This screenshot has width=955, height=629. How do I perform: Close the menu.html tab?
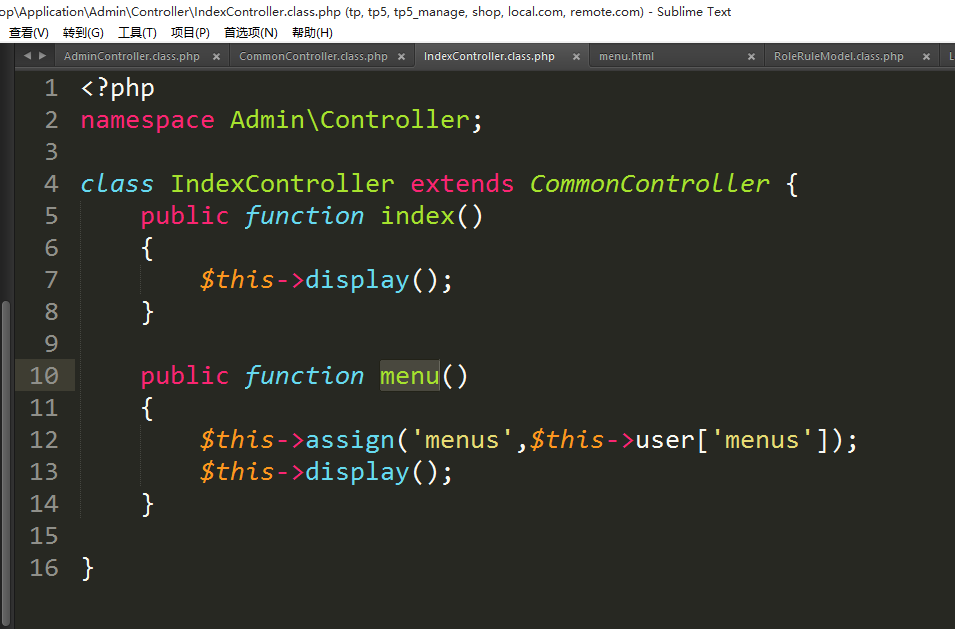point(751,57)
